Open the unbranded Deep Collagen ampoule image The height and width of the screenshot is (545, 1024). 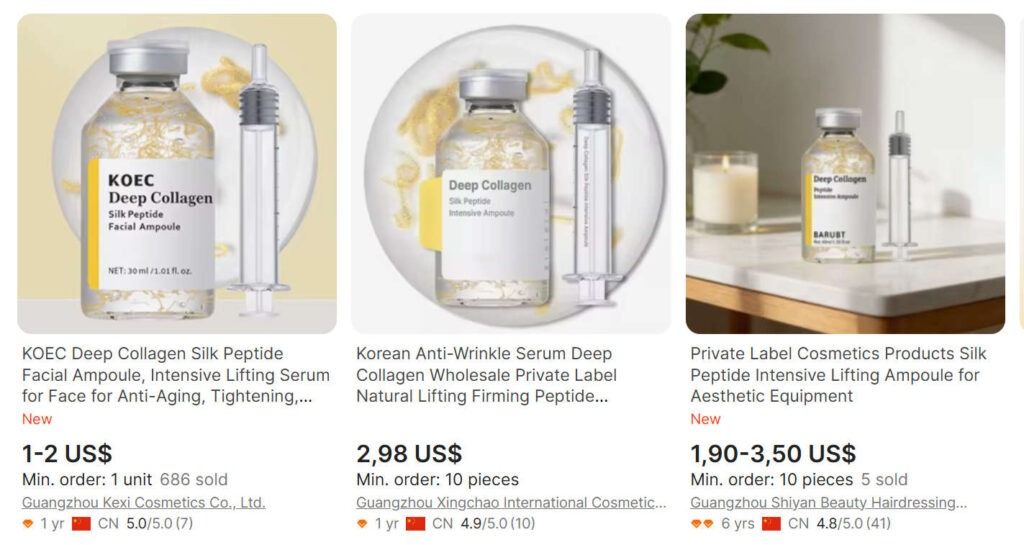511,174
